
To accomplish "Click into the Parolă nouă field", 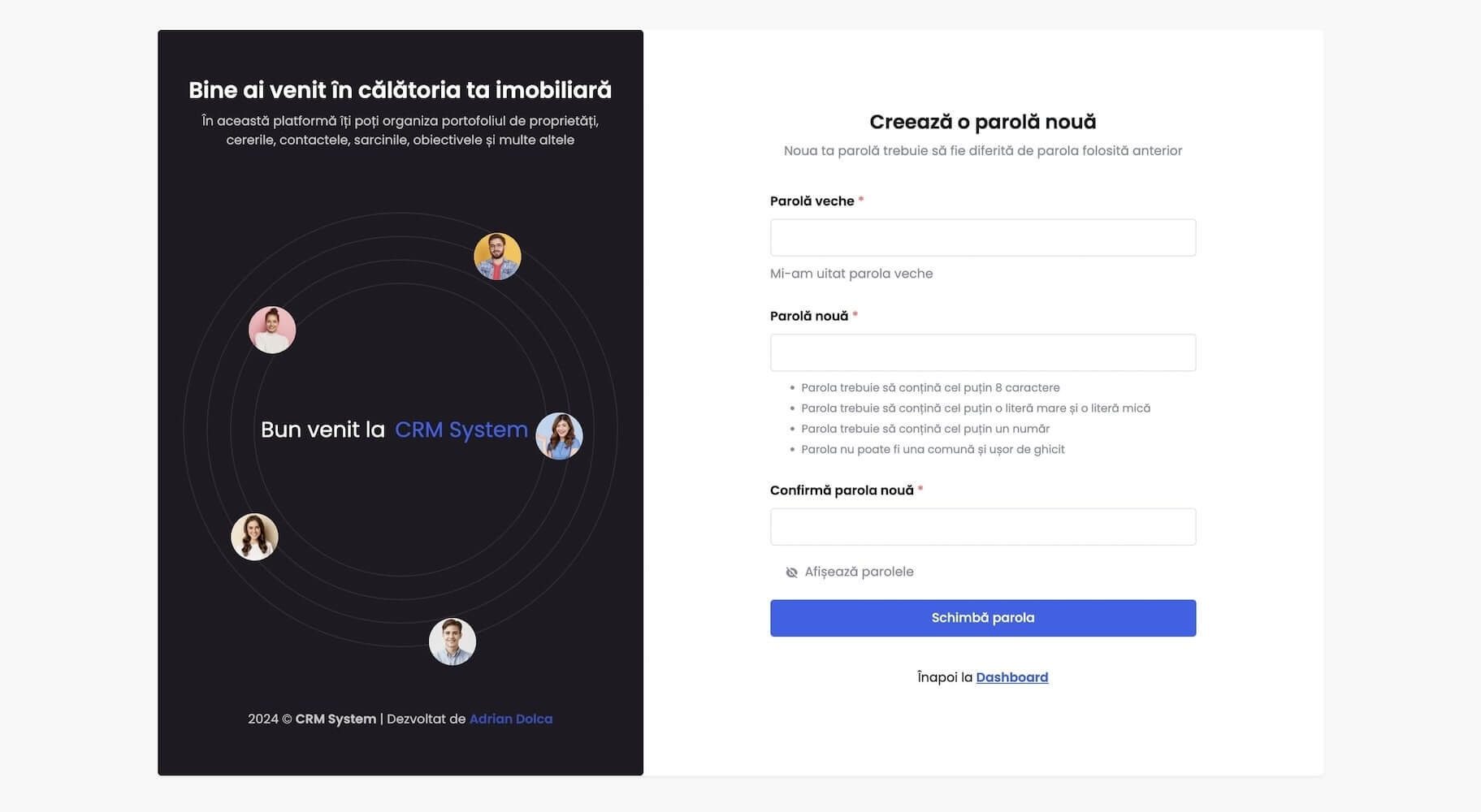I will click(982, 353).
